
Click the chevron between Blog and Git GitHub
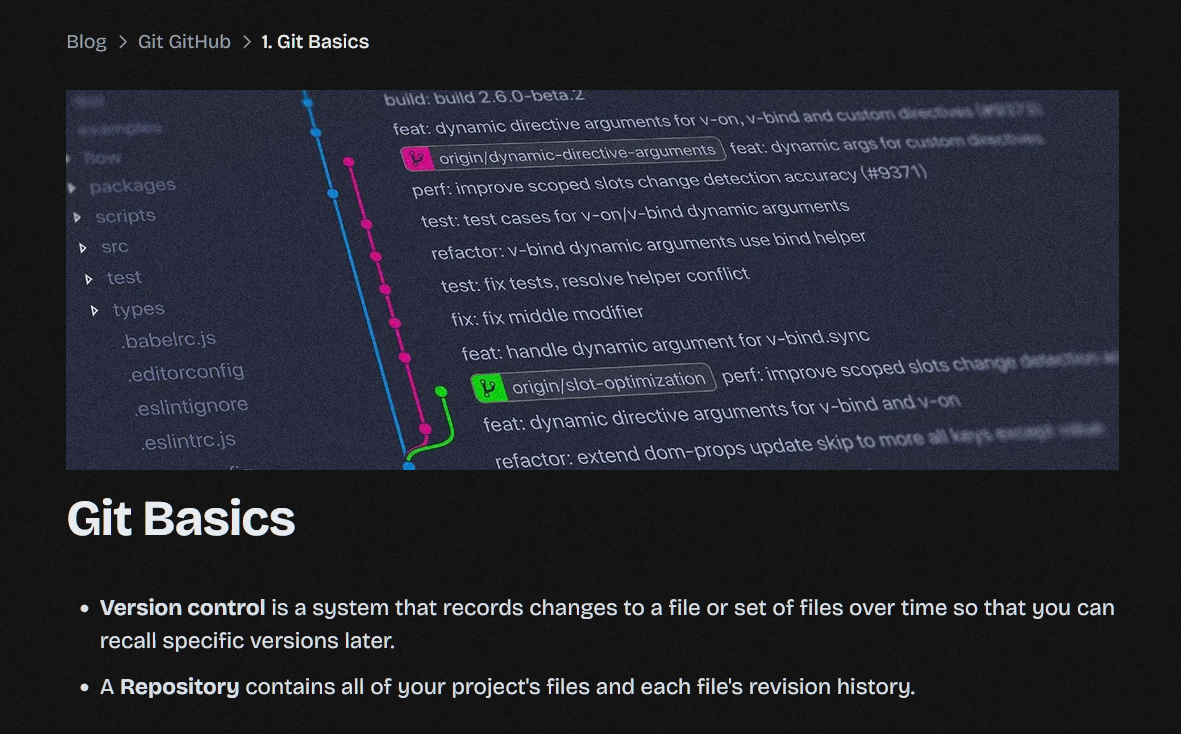(x=124, y=41)
